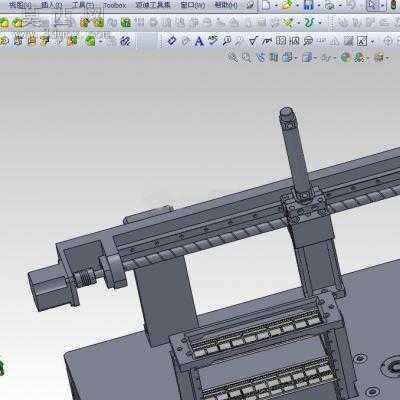Expand the View Orientation dropdown arrow
The image size is (400, 400).
pos(296,58)
